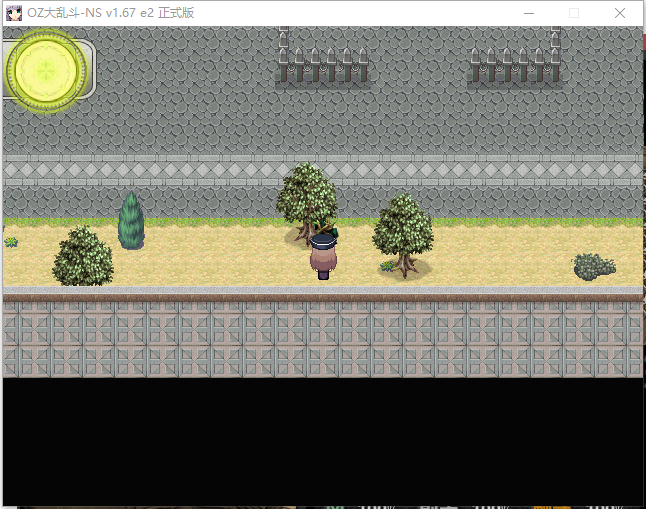Click the disabled maximize button
The height and width of the screenshot is (509, 646).
click(574, 13)
